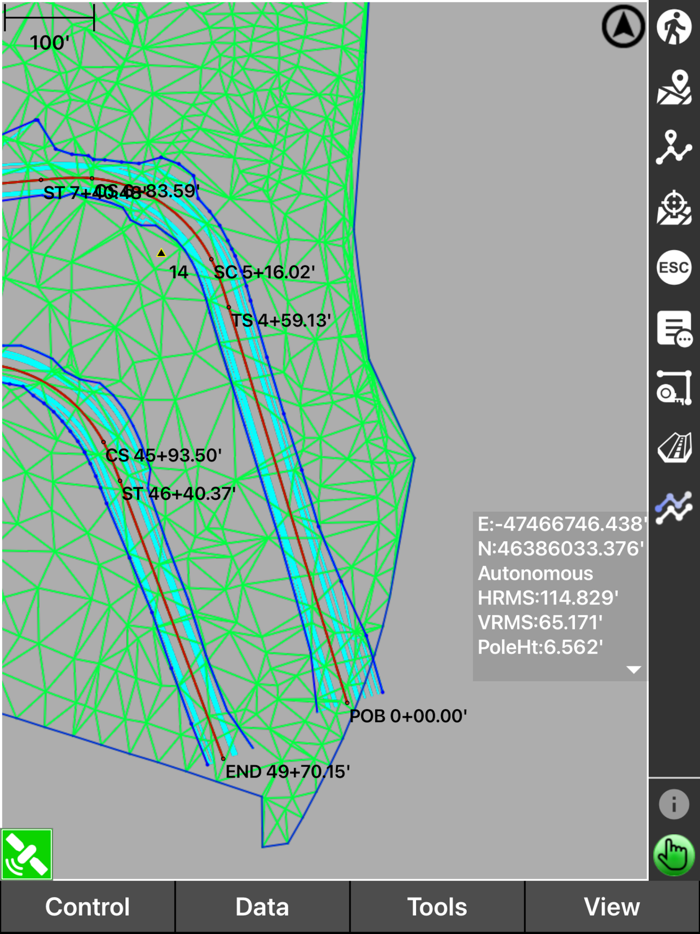Open the road surface icon
Viewport: 700px width, 934px height.
[x=674, y=448]
